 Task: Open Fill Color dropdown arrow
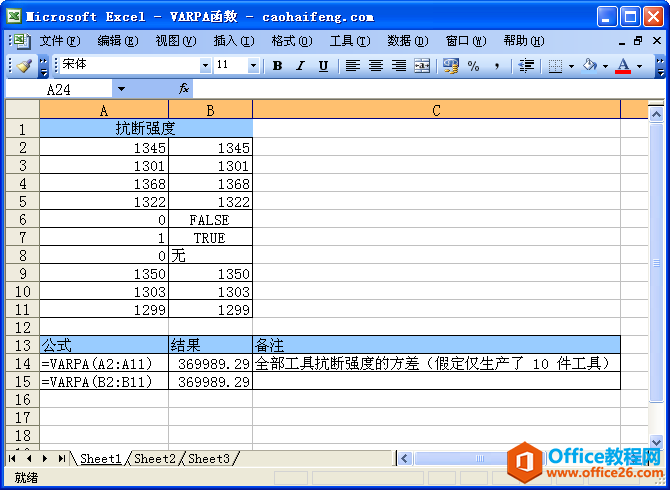605,66
